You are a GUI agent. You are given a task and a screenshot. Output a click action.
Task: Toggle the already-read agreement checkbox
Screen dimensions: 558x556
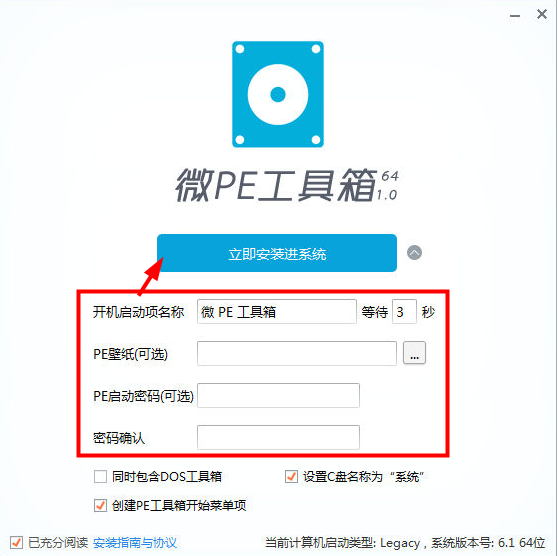16,542
